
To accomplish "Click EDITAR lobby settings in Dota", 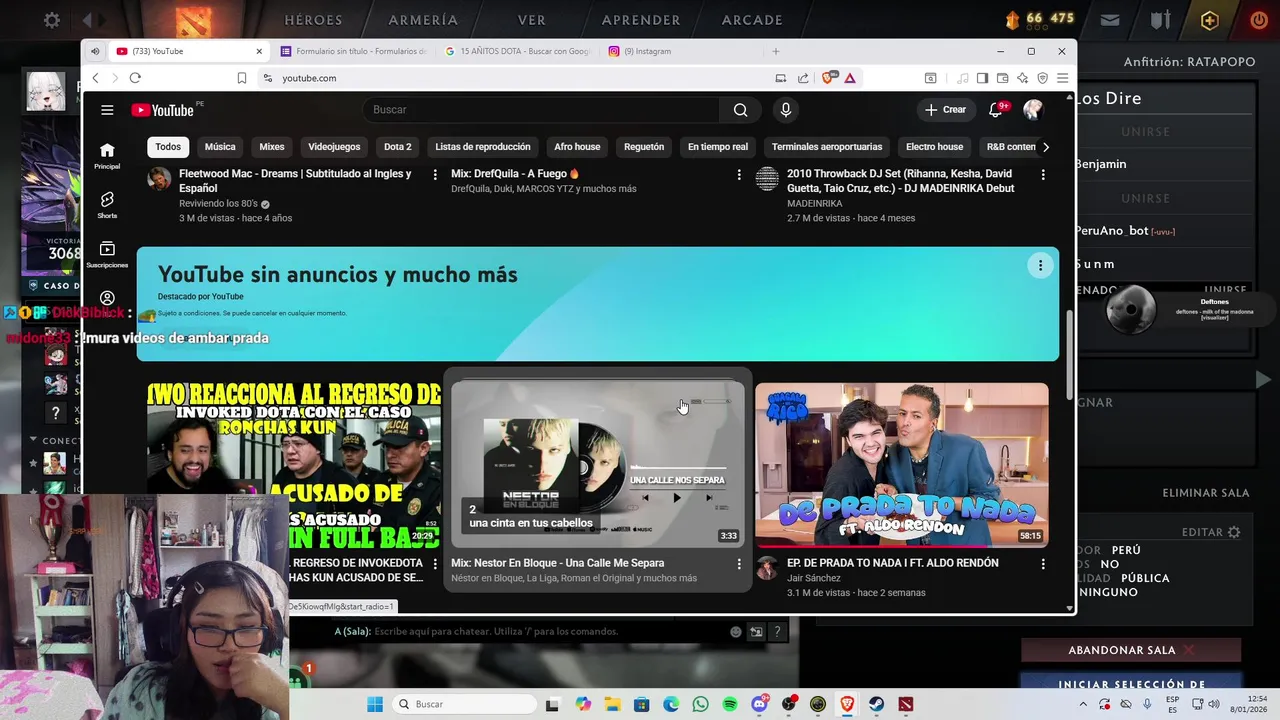I will click(x=1211, y=532).
